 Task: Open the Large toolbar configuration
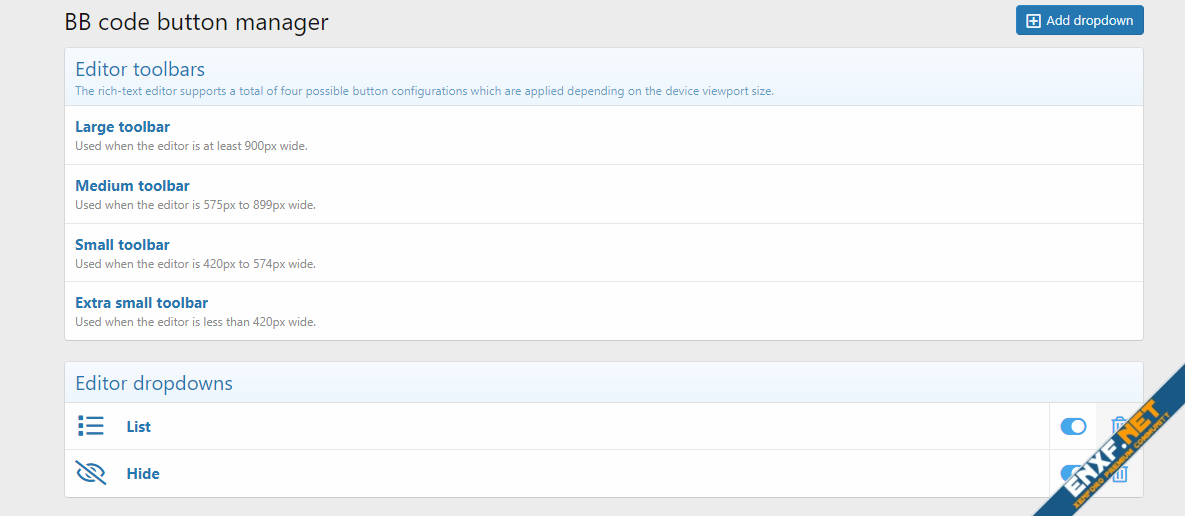pos(122,127)
